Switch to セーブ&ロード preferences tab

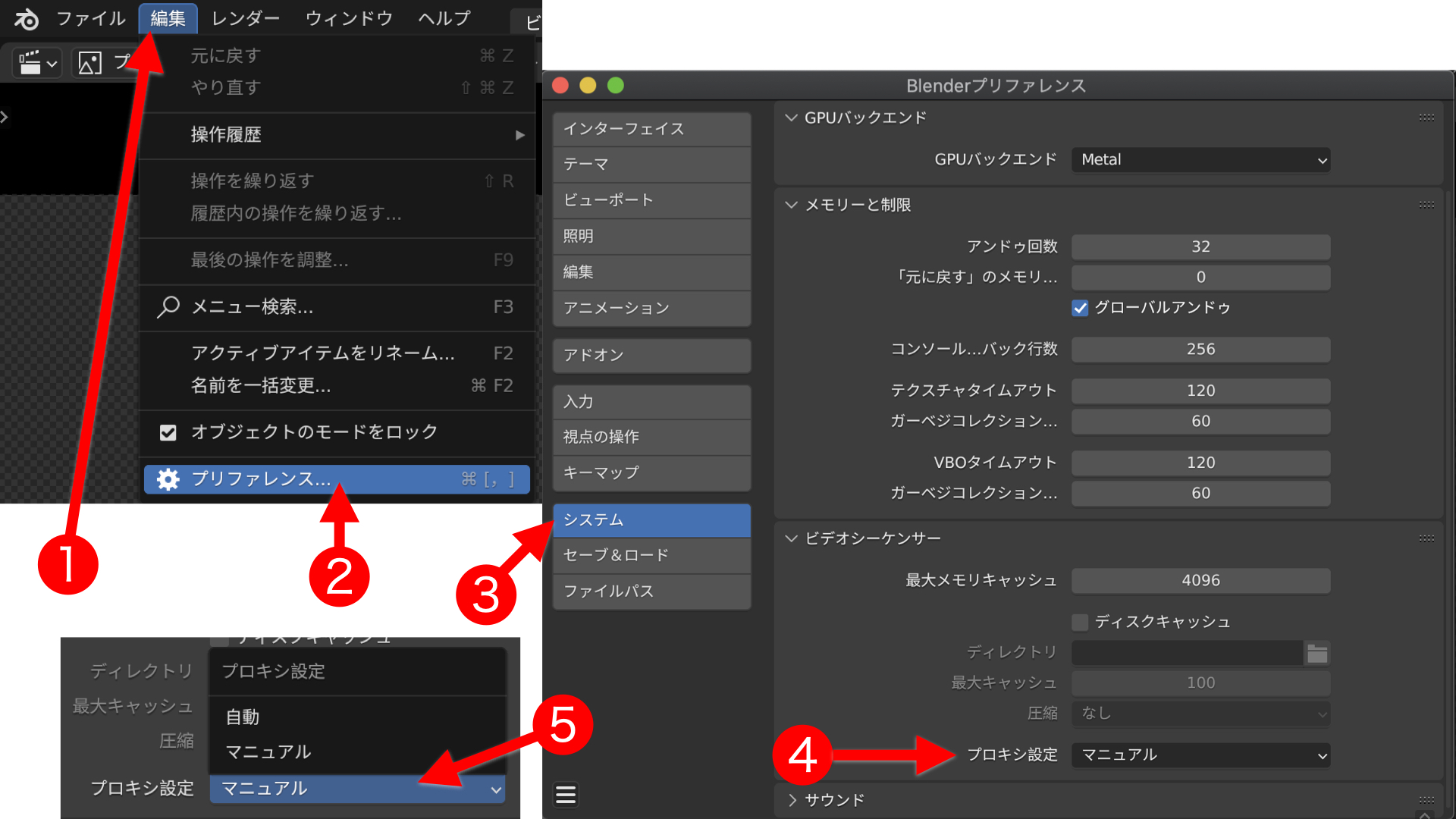point(652,556)
